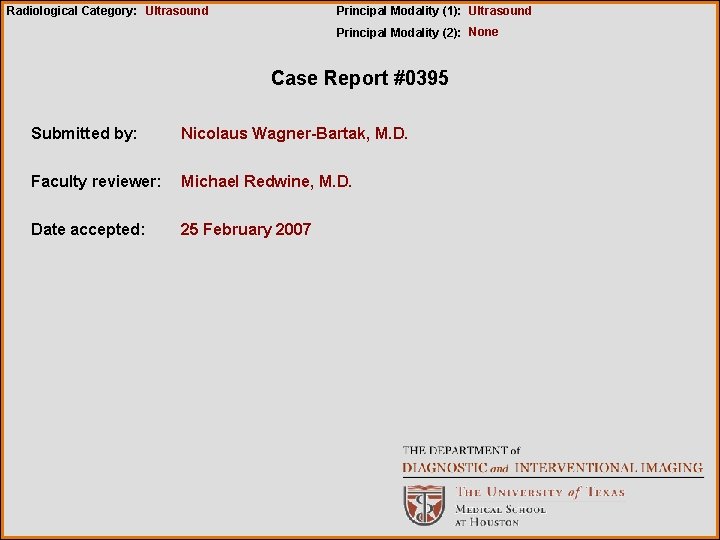Click the Principal Modality (1) value 'Ultrasound'

point(500,11)
